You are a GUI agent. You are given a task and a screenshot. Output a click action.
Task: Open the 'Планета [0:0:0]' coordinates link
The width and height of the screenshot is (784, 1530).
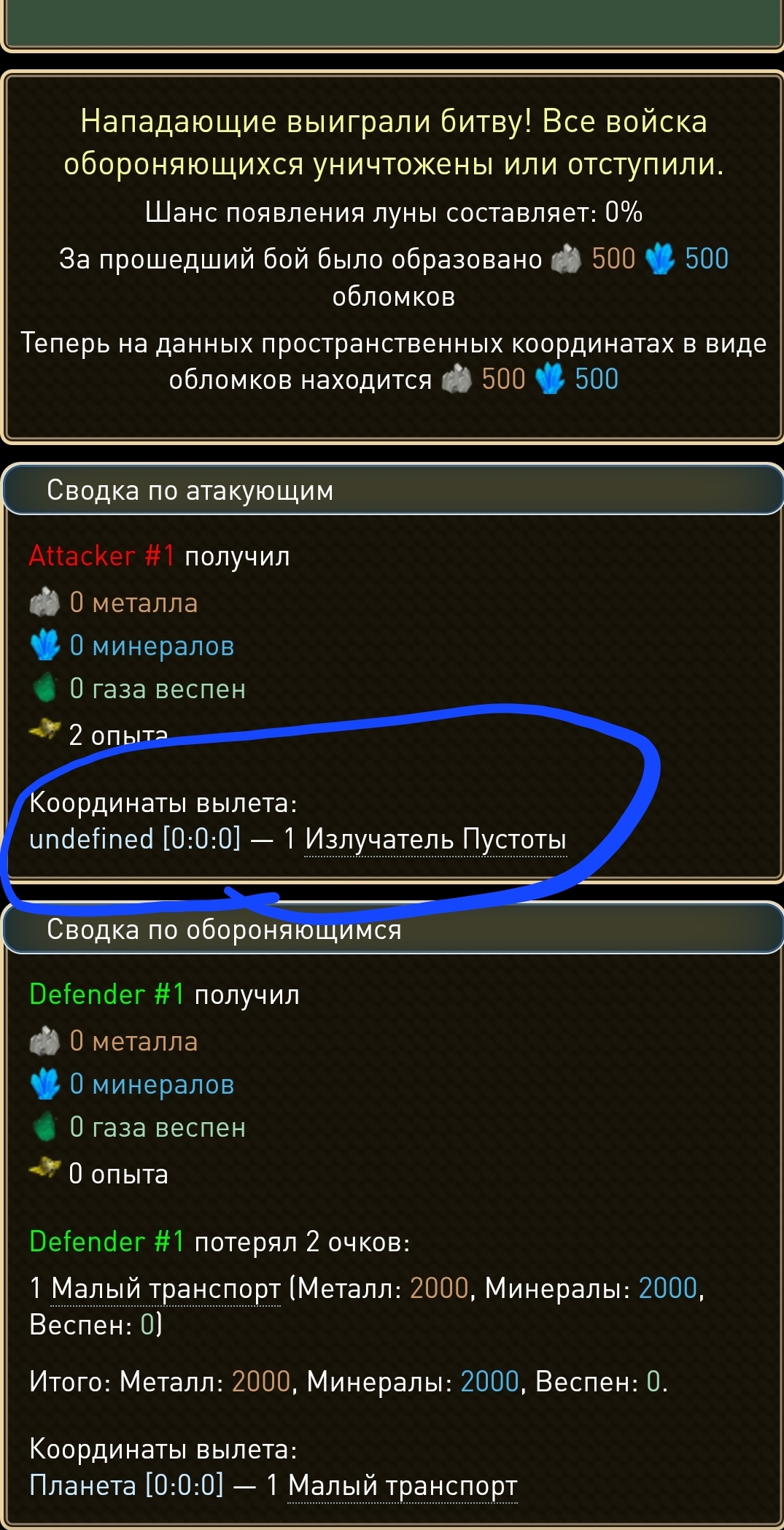pos(126,1485)
